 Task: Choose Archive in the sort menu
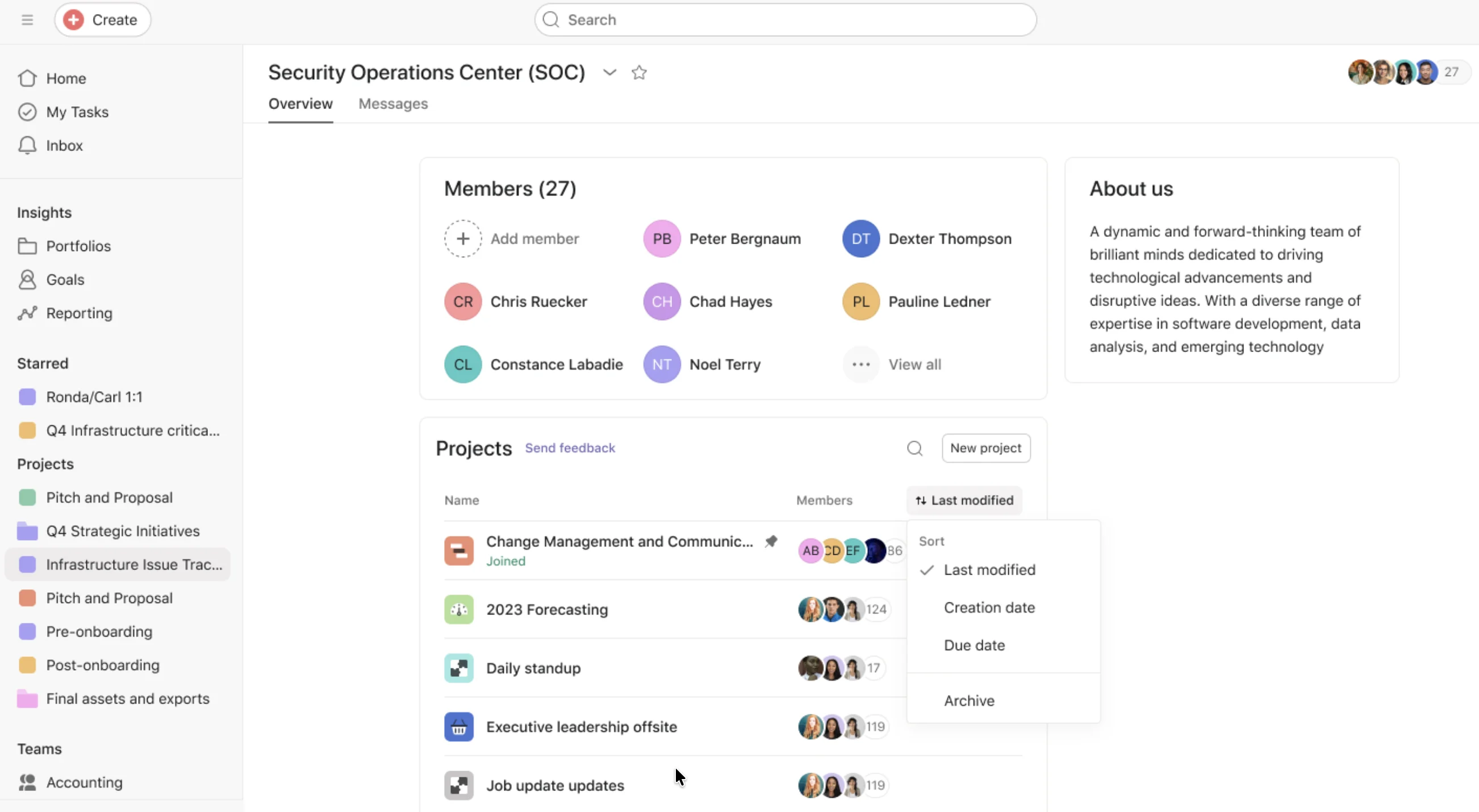[x=1003, y=701]
